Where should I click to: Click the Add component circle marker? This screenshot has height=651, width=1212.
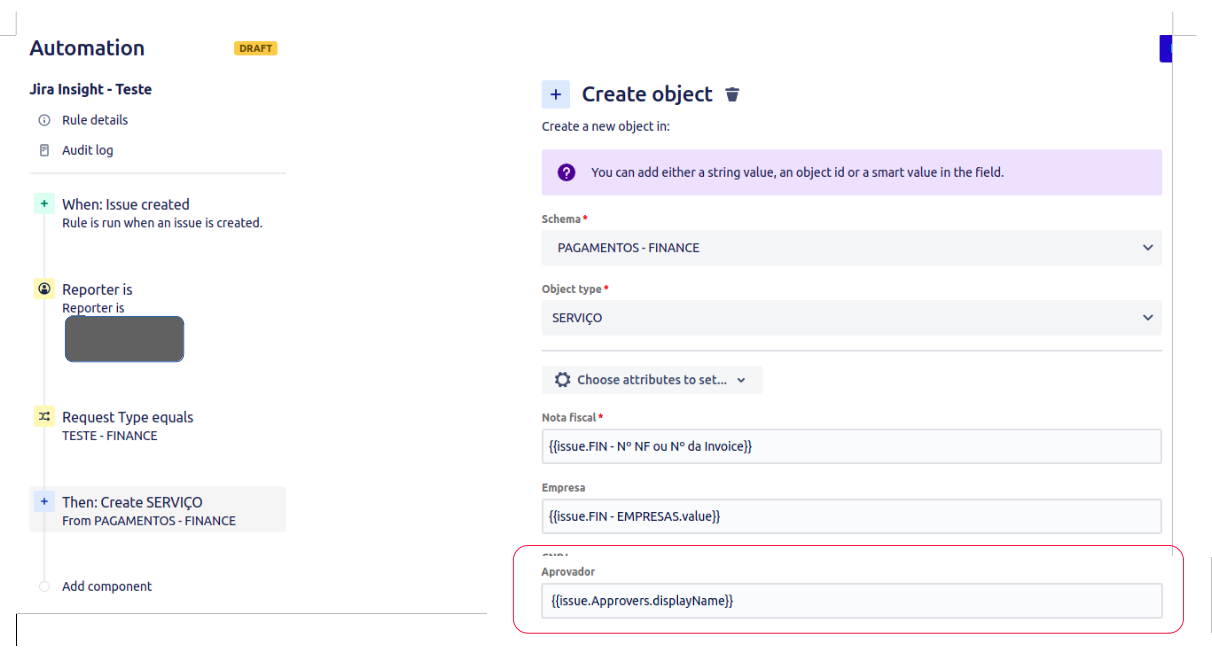pyautogui.click(x=44, y=586)
